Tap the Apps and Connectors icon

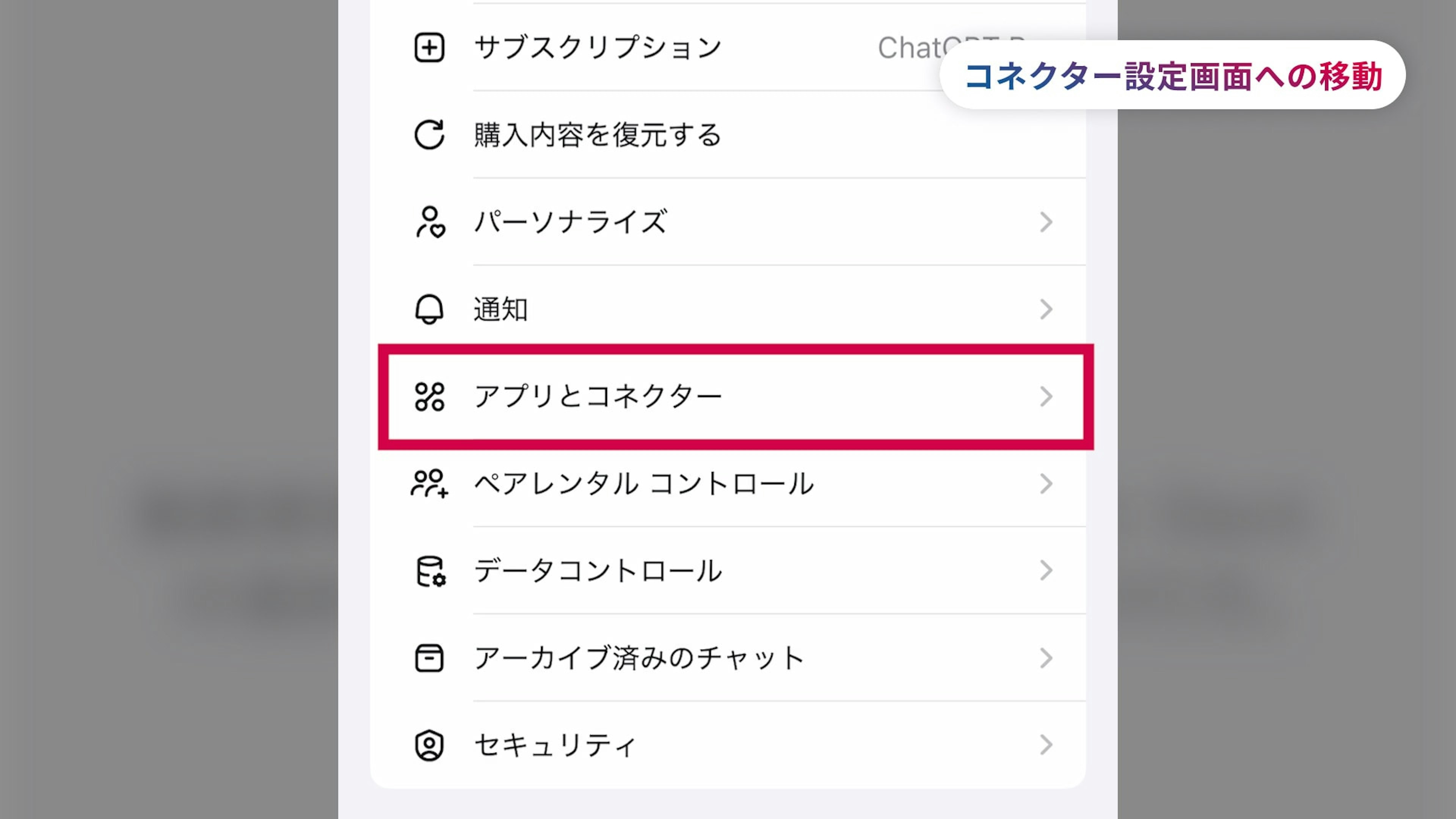pyautogui.click(x=430, y=396)
